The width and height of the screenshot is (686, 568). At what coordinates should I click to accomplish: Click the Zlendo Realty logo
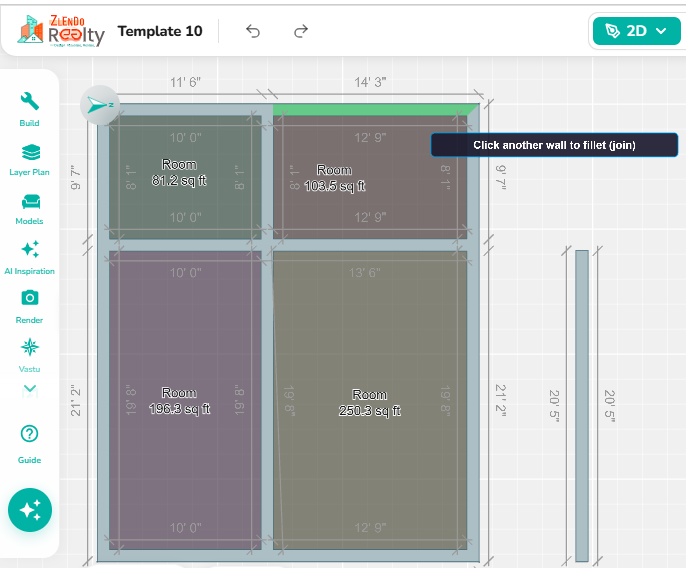point(61,31)
